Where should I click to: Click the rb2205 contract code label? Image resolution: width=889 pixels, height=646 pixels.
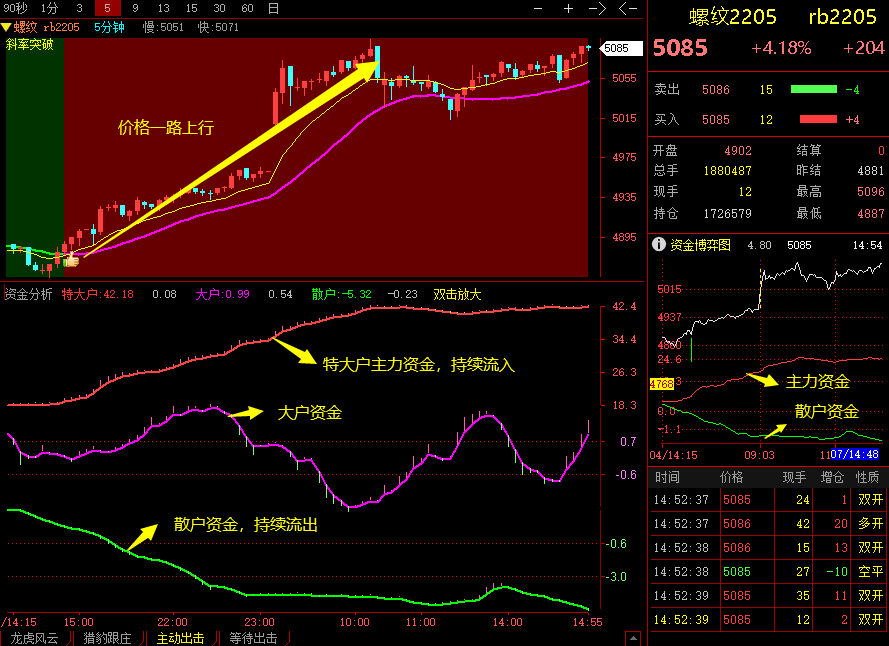click(61, 27)
